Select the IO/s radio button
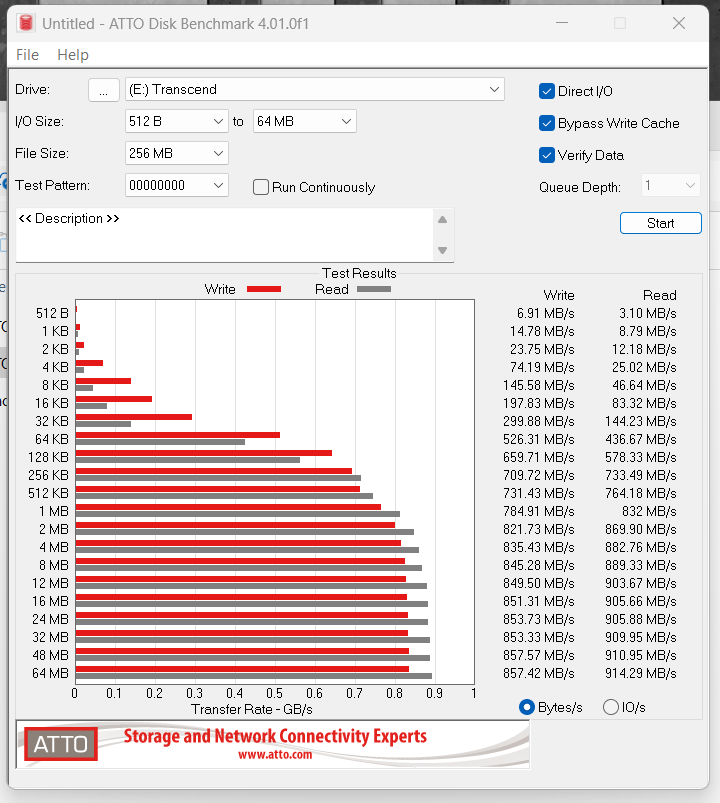The width and height of the screenshot is (720, 803). (610, 707)
